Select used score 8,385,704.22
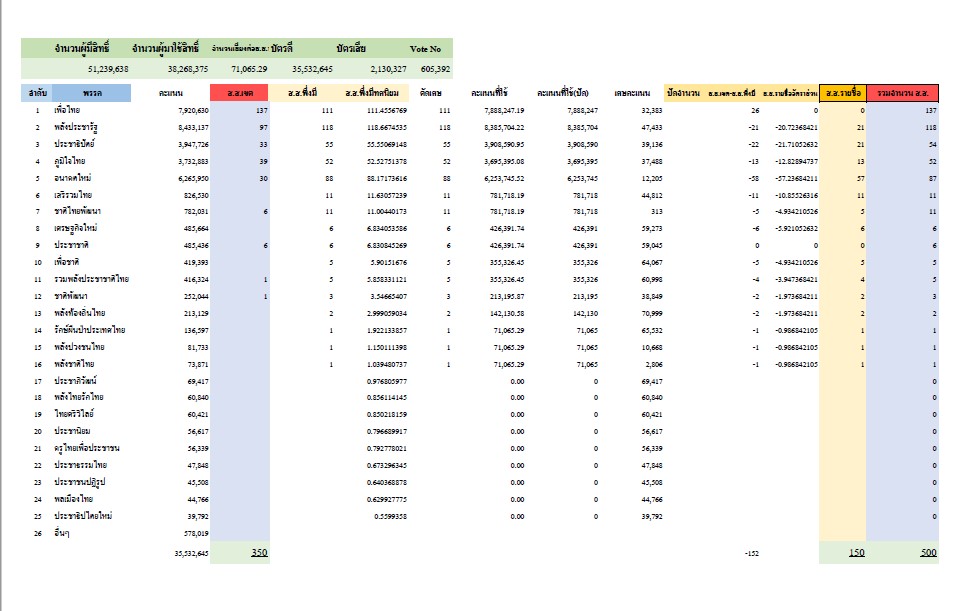The height and width of the screenshot is (611, 954). click(504, 127)
